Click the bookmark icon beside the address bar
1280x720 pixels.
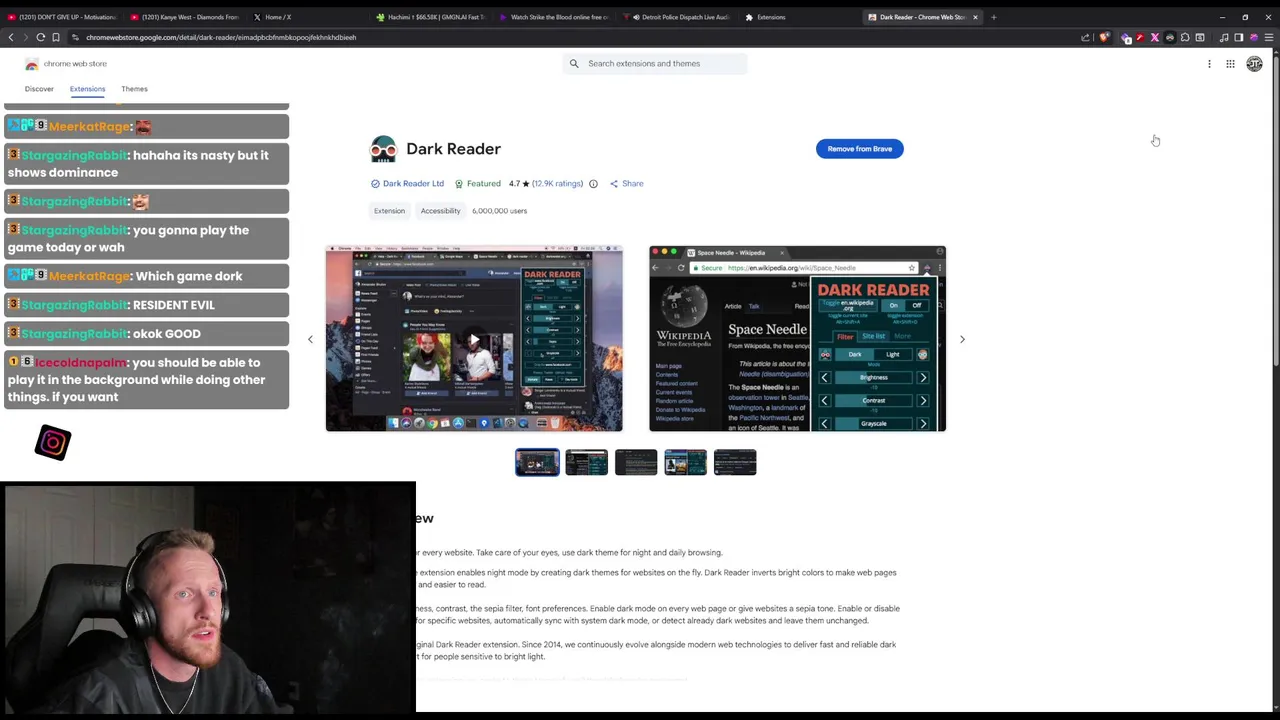point(56,37)
